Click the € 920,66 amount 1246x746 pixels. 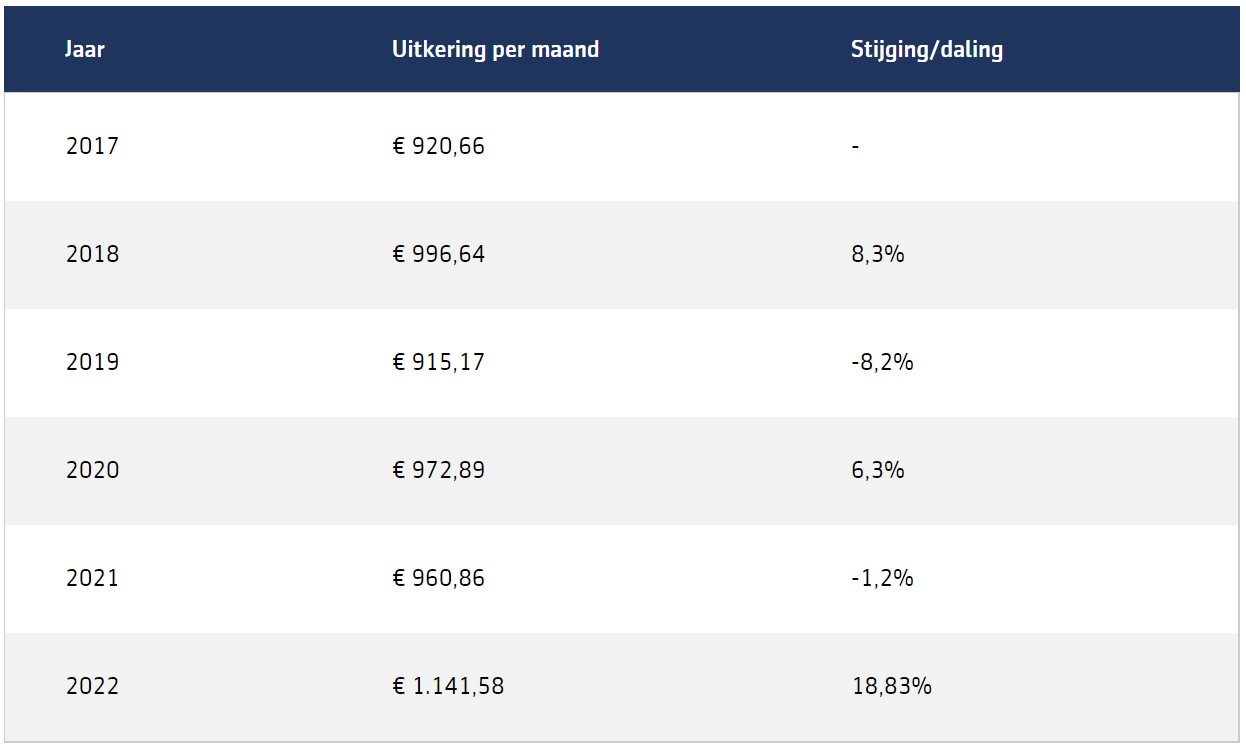[x=439, y=146]
